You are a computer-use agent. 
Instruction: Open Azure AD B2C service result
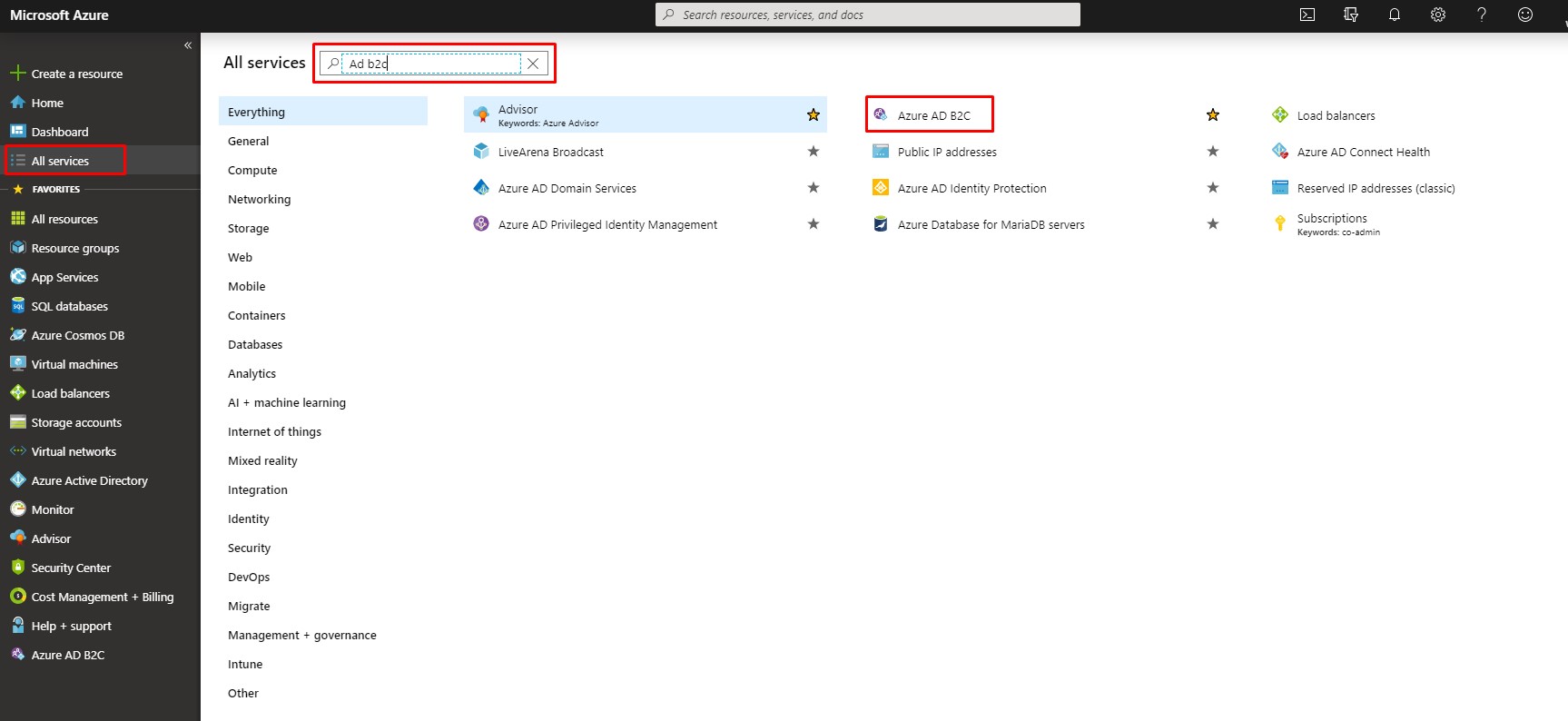[x=933, y=115]
